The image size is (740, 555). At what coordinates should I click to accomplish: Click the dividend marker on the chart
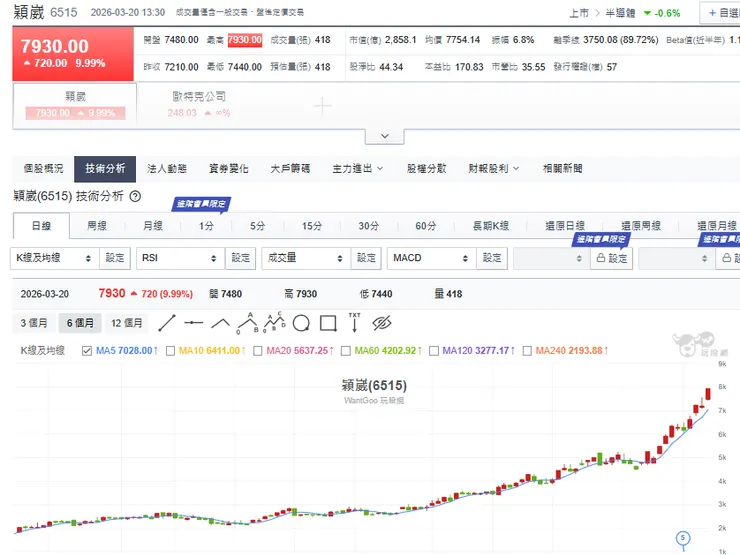pyautogui.click(x=682, y=538)
